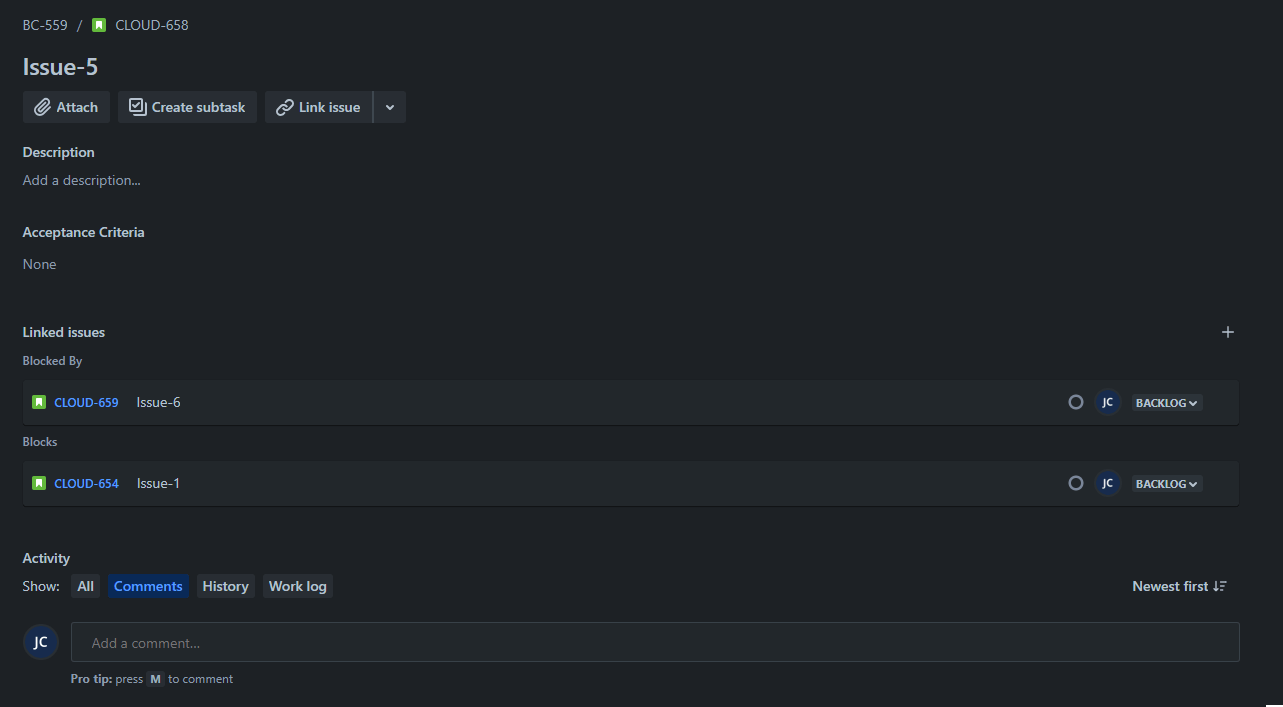Click the Link issue chain icon
This screenshot has height=707, width=1283.
pos(283,107)
